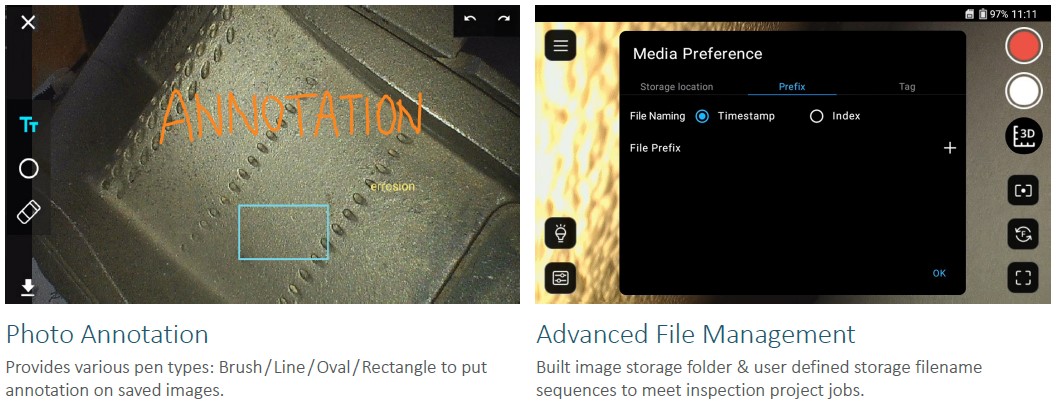
Task: Switch to Storage location tab
Action: (x=676, y=86)
